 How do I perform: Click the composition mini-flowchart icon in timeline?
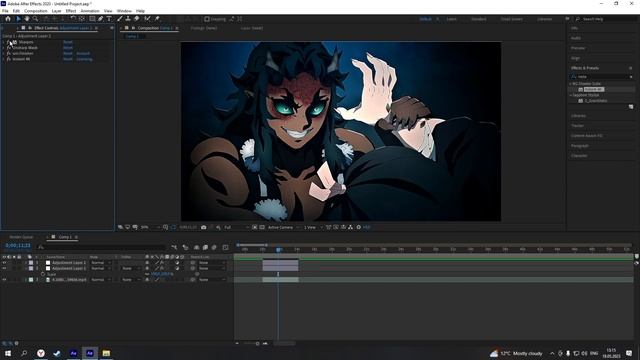pyautogui.click(x=174, y=247)
